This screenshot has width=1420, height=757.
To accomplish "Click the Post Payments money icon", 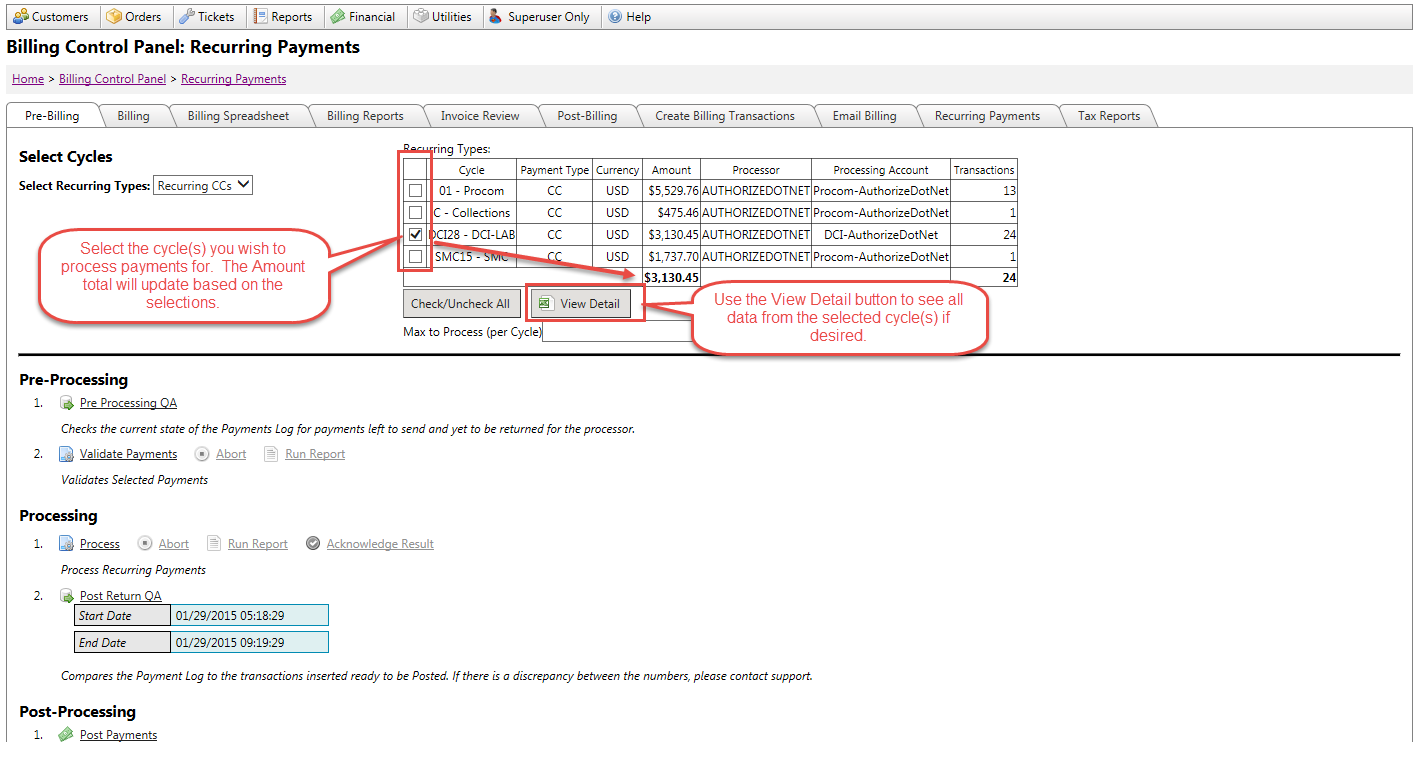I will click(66, 735).
